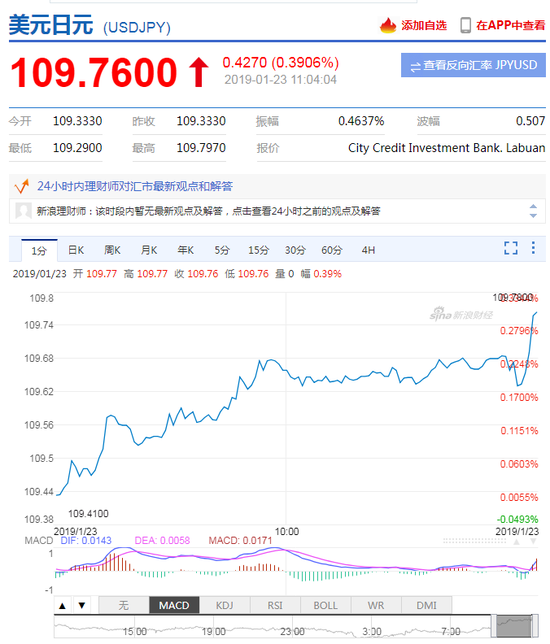Viewport: 550px width, 644px height.
Task: Select the DMI indicator
Action: coord(427,605)
